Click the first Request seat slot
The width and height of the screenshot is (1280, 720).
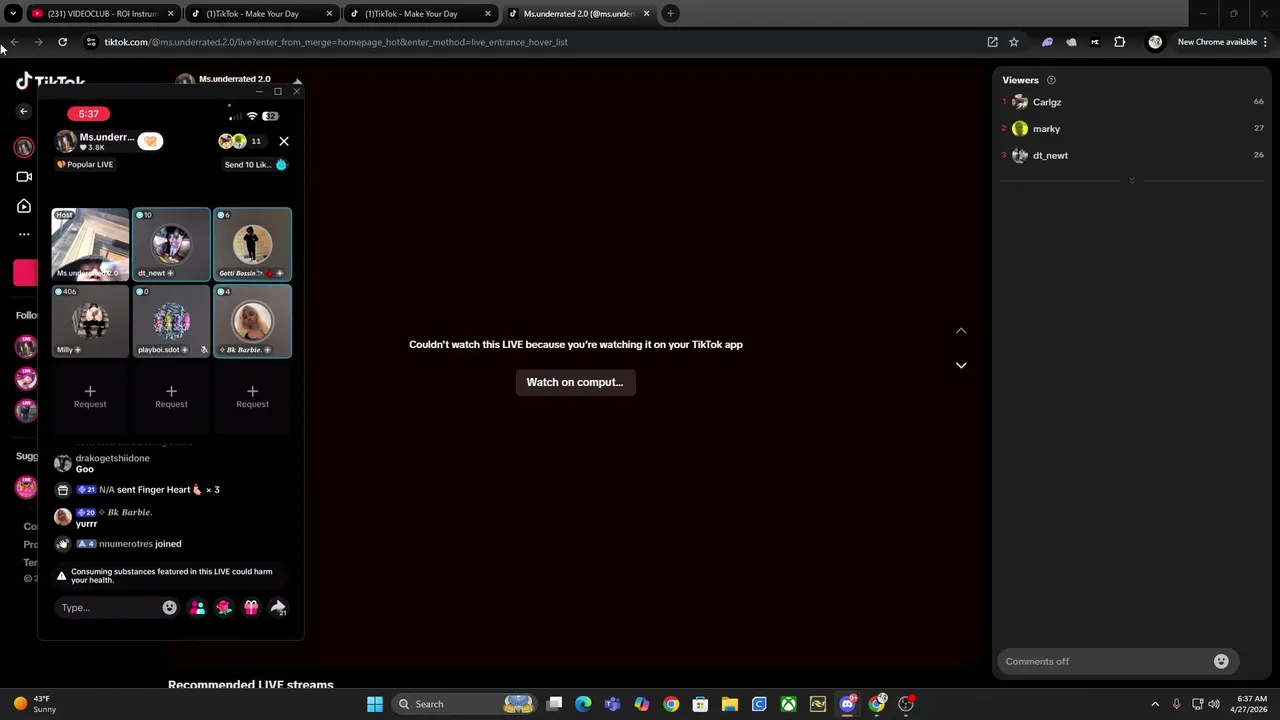(x=90, y=396)
